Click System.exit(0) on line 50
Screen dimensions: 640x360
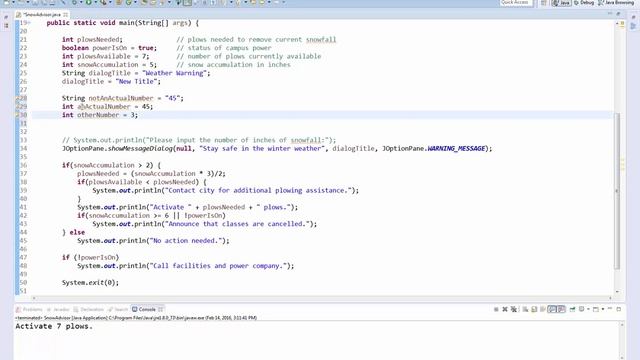click(90, 282)
